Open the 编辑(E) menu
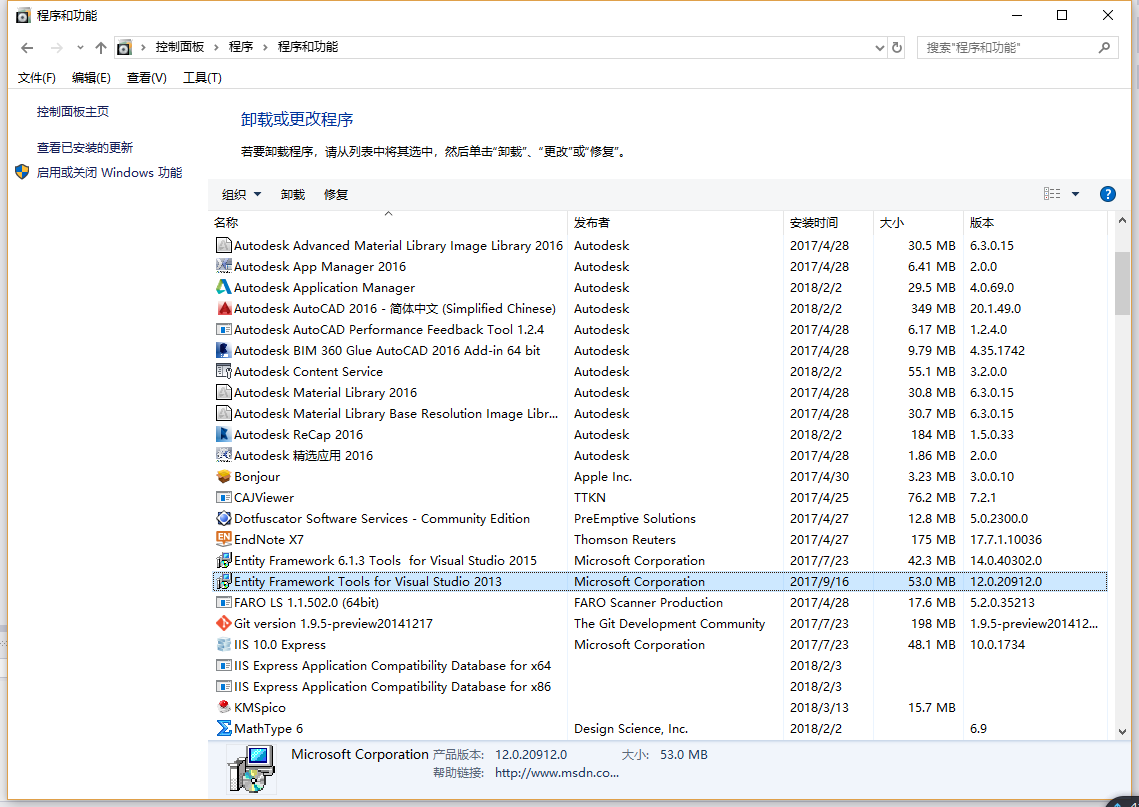 click(92, 78)
